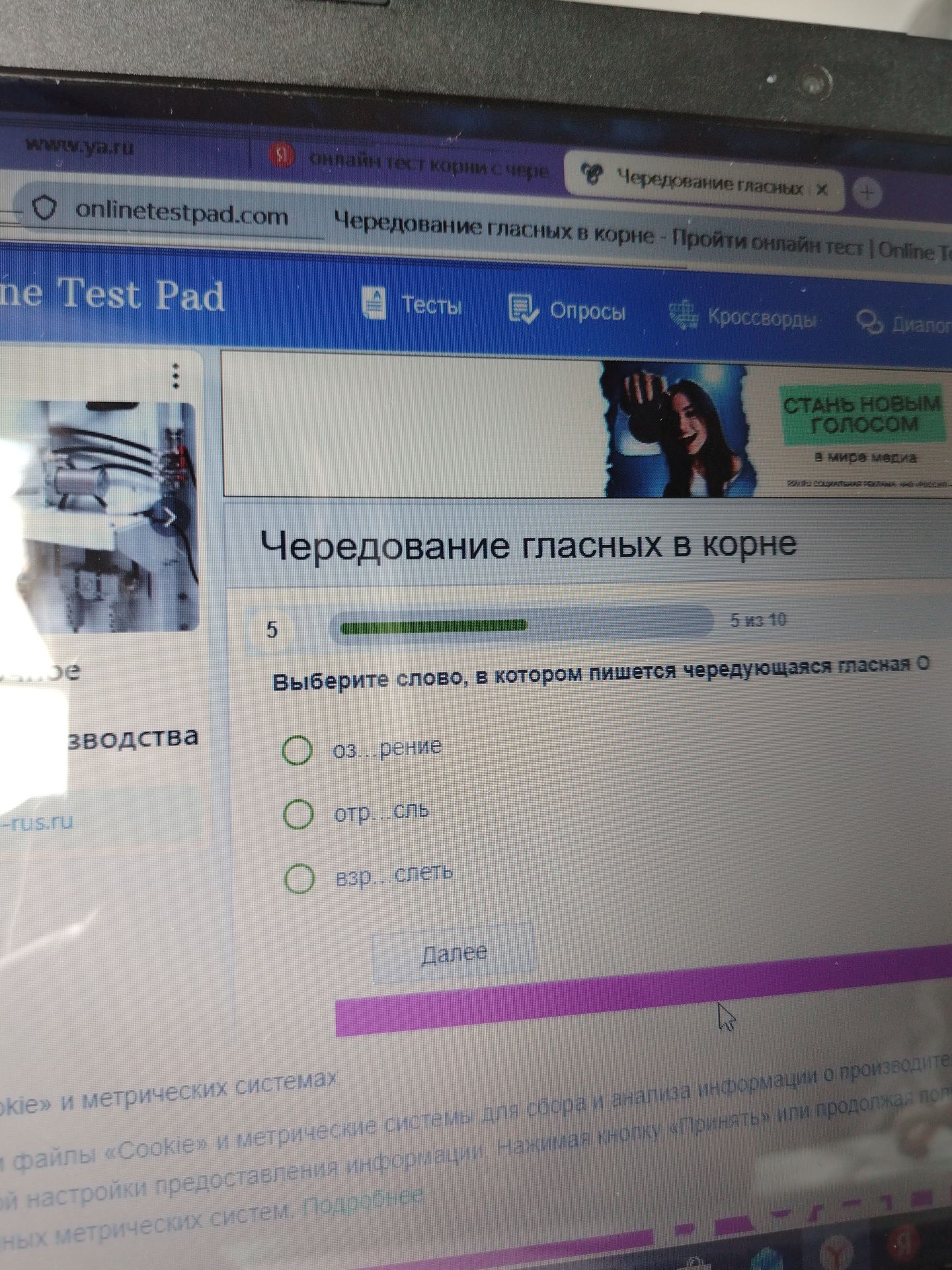The image size is (952, 1270).
Task: Click the question number 5 badge
Action: 272,630
